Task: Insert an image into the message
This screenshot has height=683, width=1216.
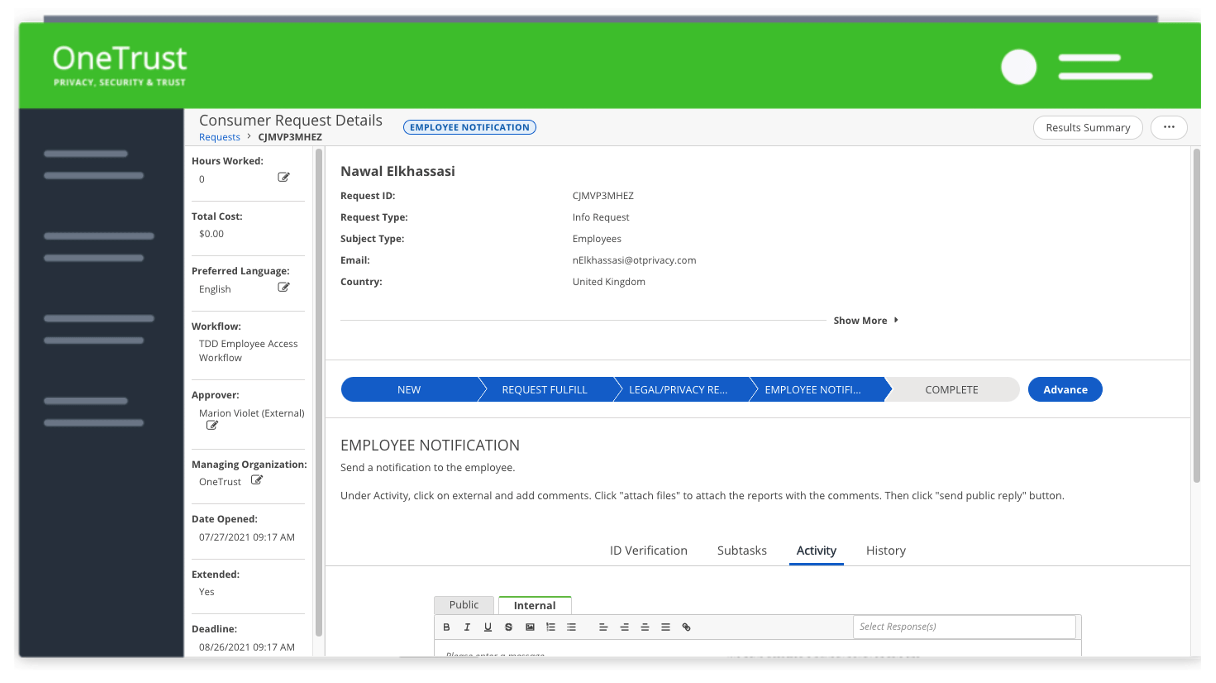Action: 530,627
